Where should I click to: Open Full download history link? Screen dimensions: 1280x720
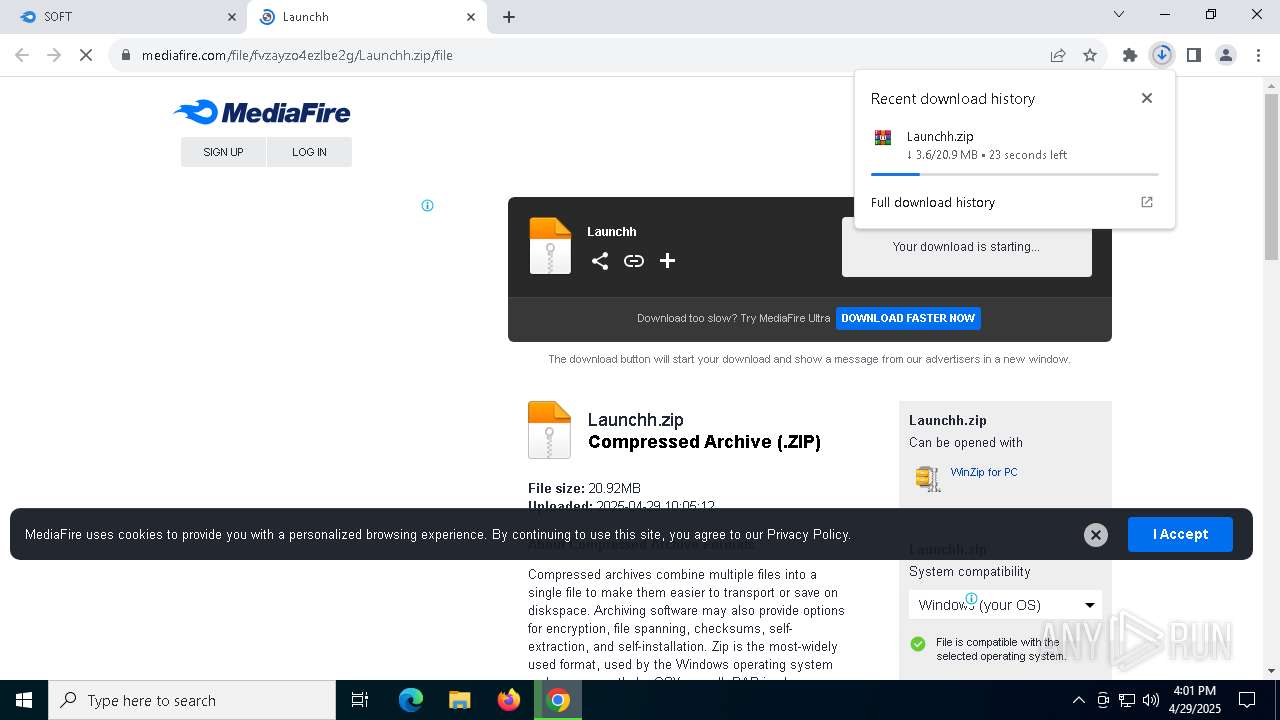[933, 202]
